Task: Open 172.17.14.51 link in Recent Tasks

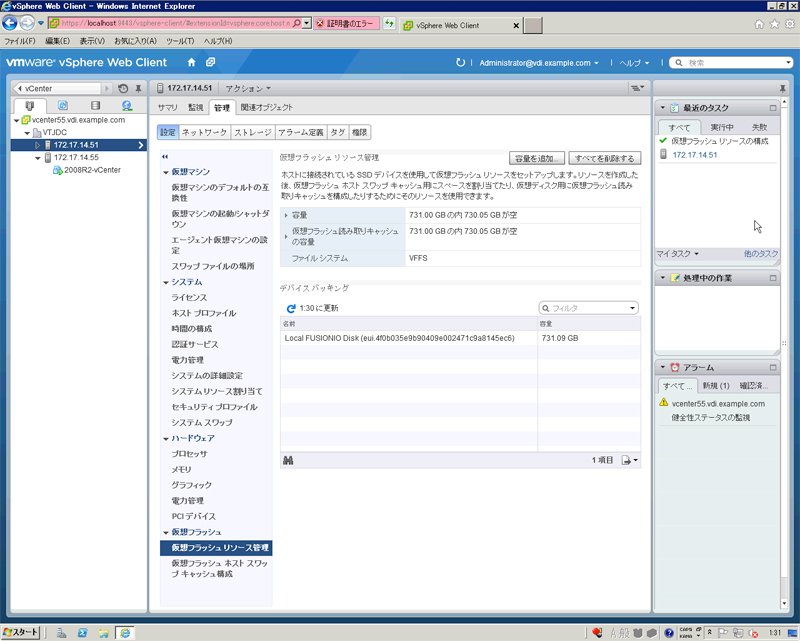Action: pos(694,155)
